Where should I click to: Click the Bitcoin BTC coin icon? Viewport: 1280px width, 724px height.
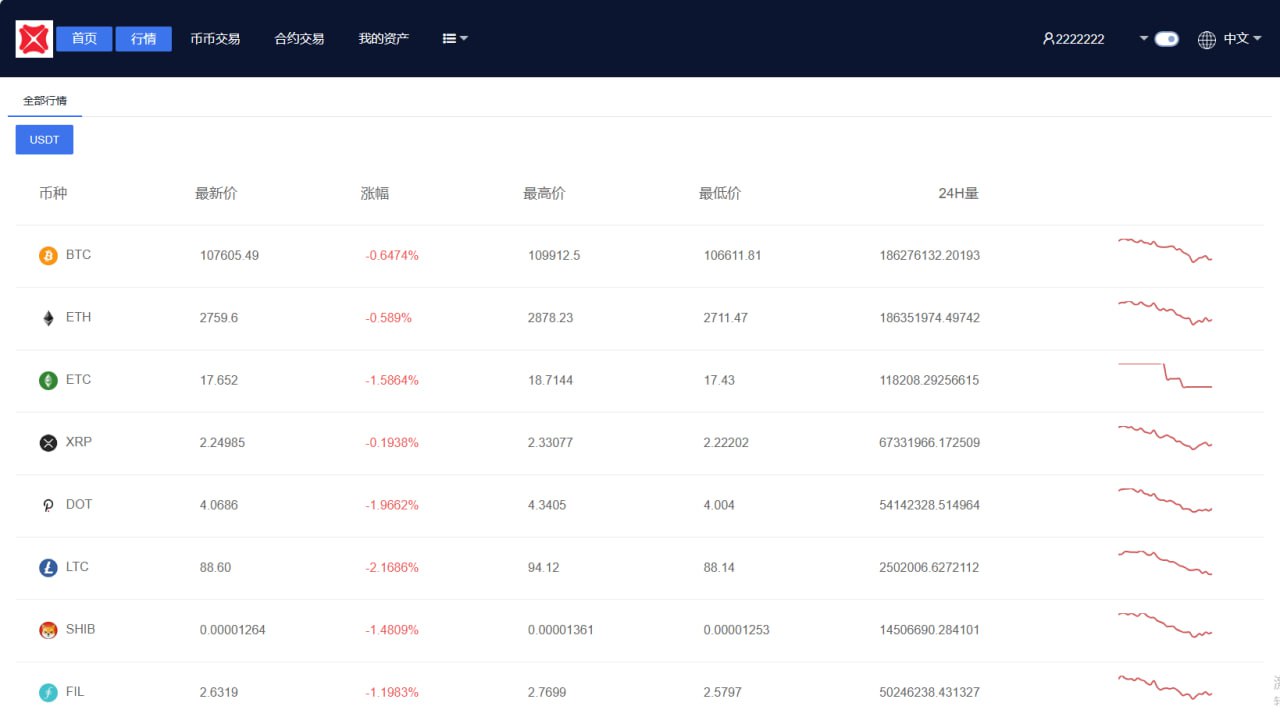click(48, 256)
